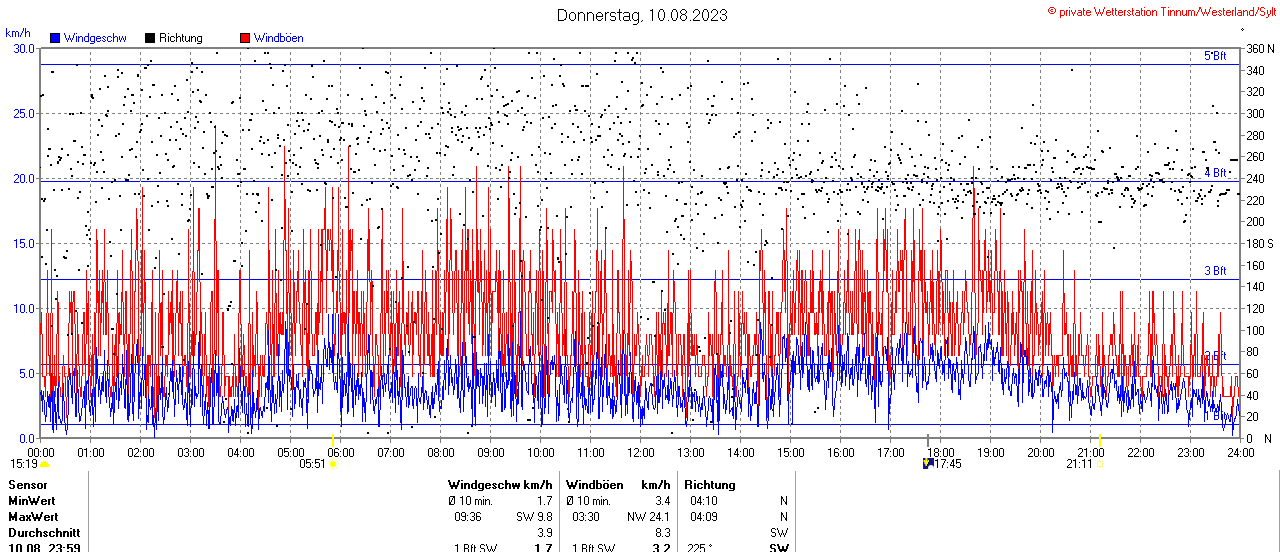
Task: Click the Windböen legend label
Action: 278,38
